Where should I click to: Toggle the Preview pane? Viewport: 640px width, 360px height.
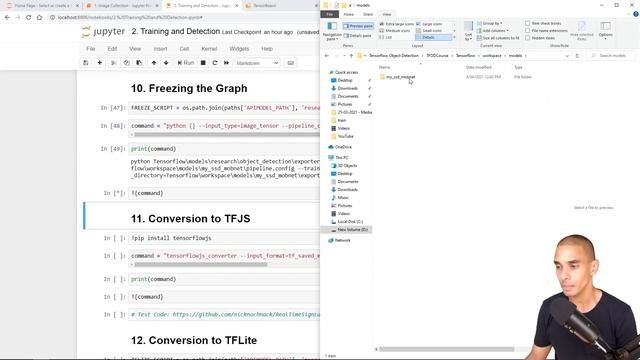click(x=358, y=26)
